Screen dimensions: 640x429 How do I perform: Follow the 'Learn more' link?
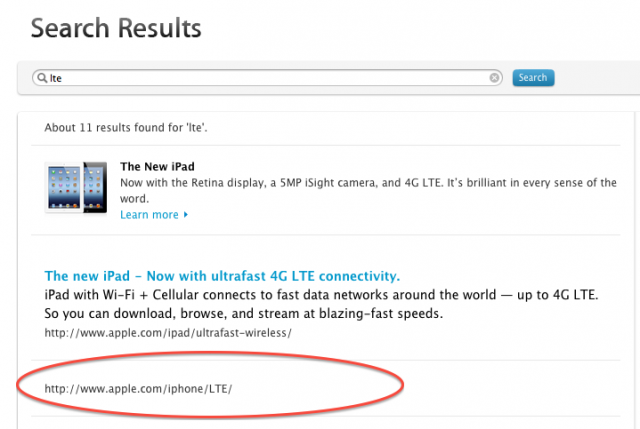[x=150, y=215]
